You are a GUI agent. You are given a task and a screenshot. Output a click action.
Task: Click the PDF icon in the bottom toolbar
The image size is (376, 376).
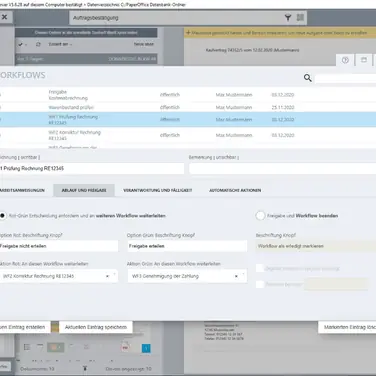pyautogui.click(x=125, y=347)
